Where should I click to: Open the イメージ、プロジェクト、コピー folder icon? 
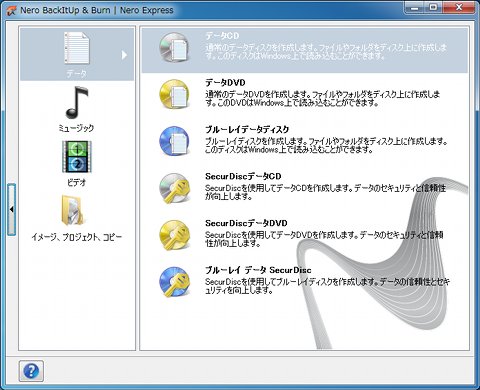coord(73,210)
